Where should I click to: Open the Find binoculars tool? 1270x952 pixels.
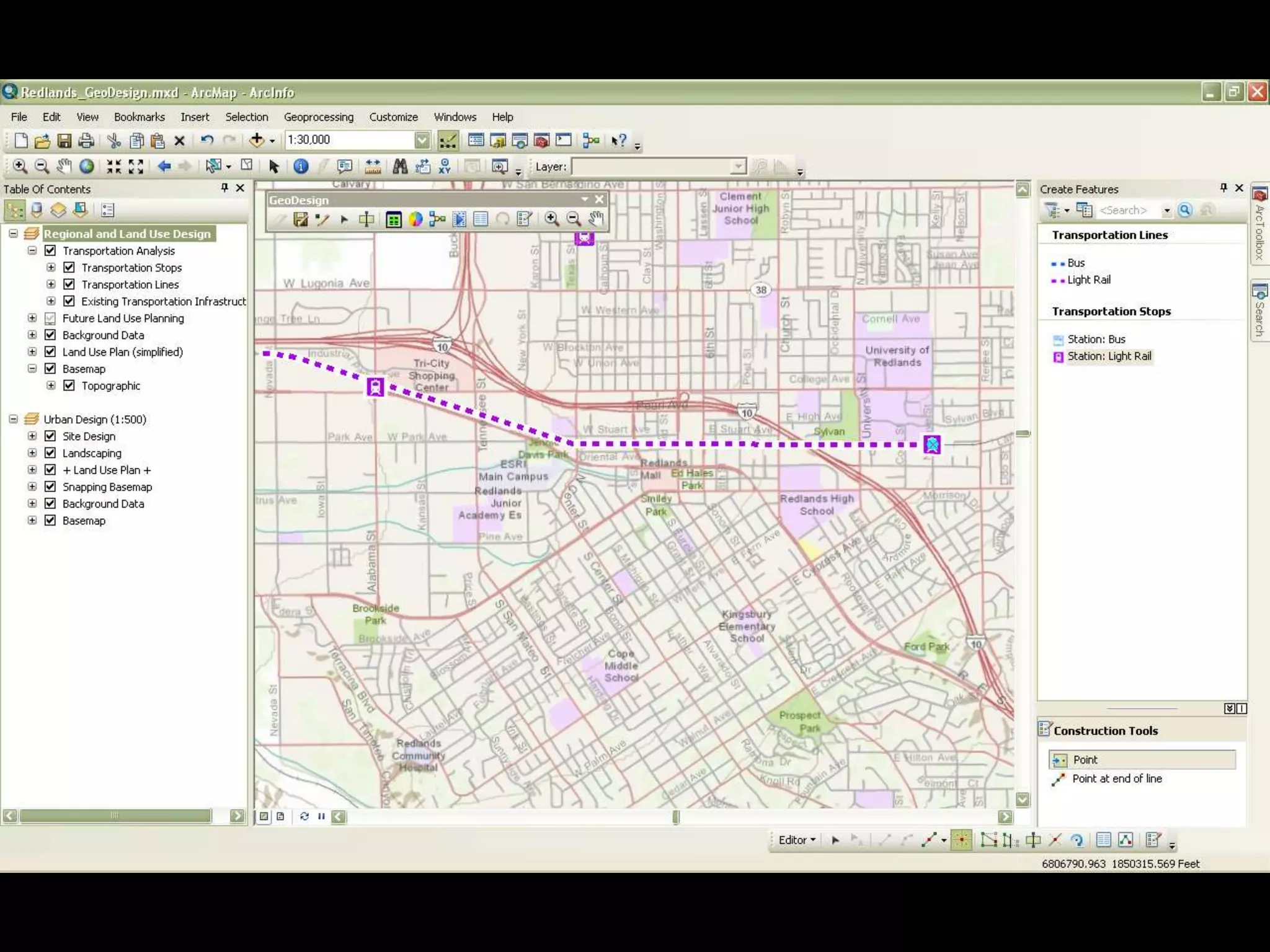tap(400, 166)
